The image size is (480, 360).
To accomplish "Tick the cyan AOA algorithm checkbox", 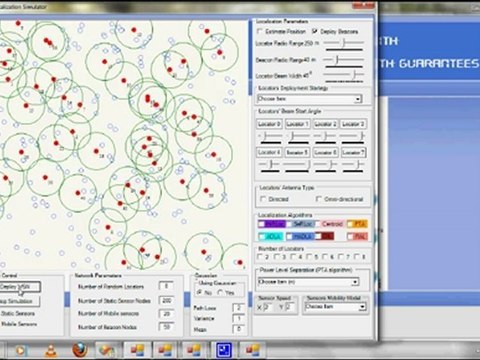I will (262, 237).
